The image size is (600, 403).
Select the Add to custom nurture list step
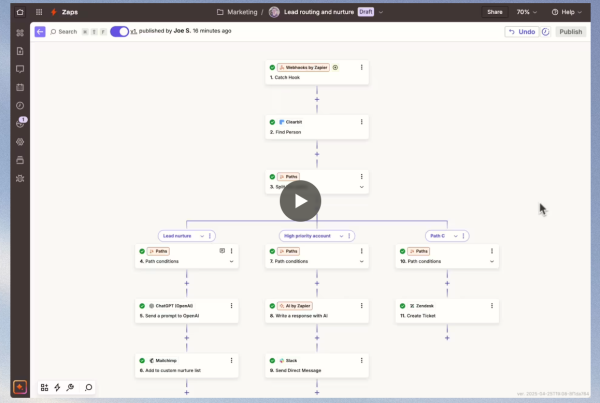click(187, 366)
